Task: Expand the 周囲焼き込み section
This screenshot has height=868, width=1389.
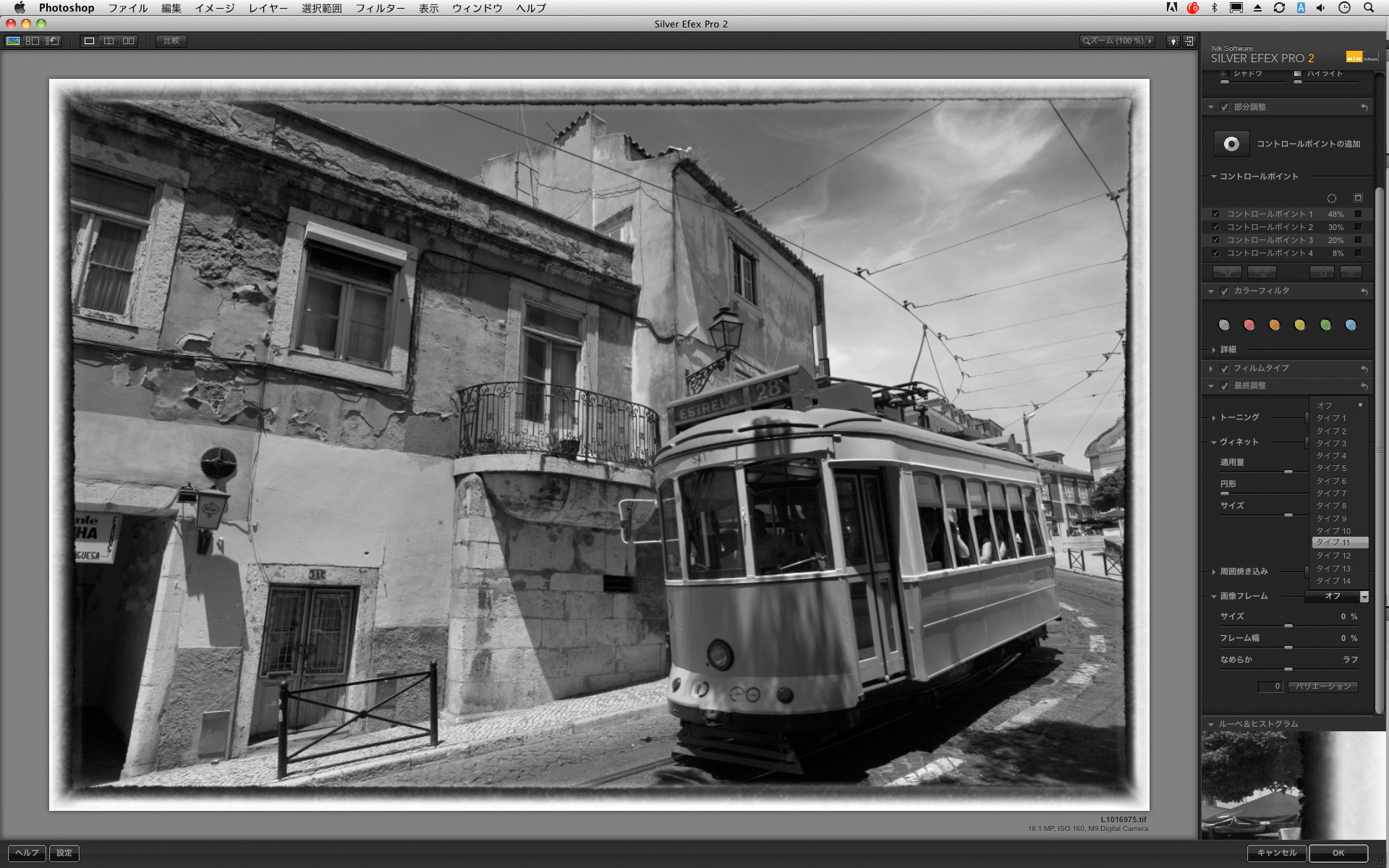Action: (x=1214, y=571)
